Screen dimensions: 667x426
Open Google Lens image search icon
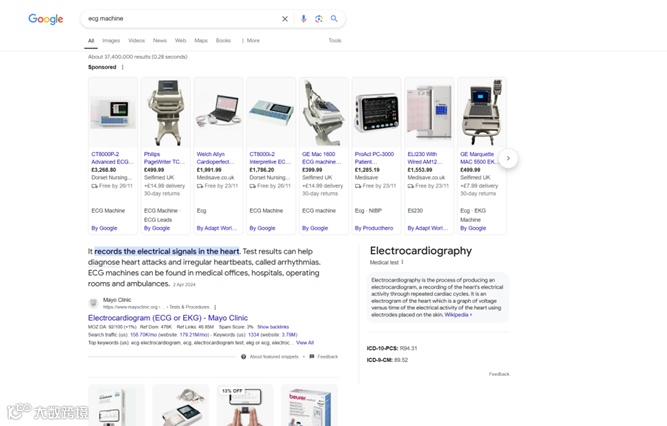[x=319, y=19]
